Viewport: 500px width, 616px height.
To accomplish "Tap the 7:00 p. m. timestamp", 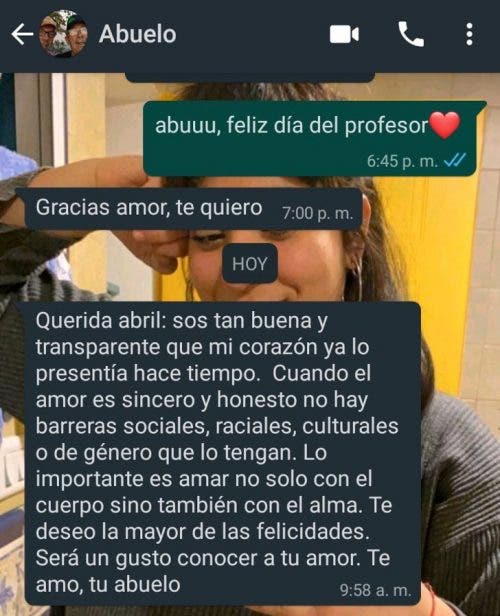I will pos(318,213).
